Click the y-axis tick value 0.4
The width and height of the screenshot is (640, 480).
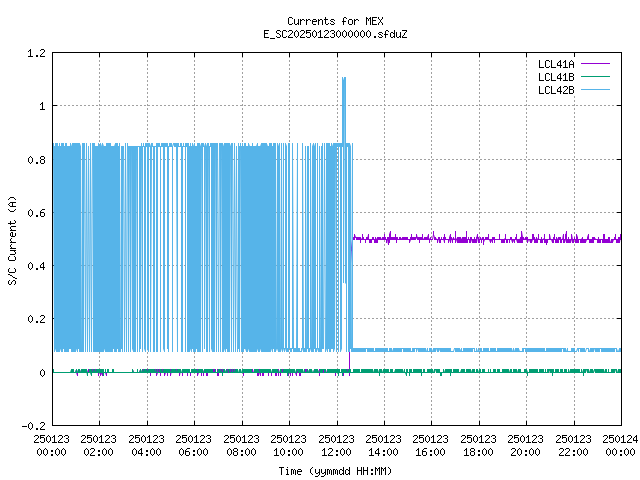pyautogui.click(x=36, y=266)
